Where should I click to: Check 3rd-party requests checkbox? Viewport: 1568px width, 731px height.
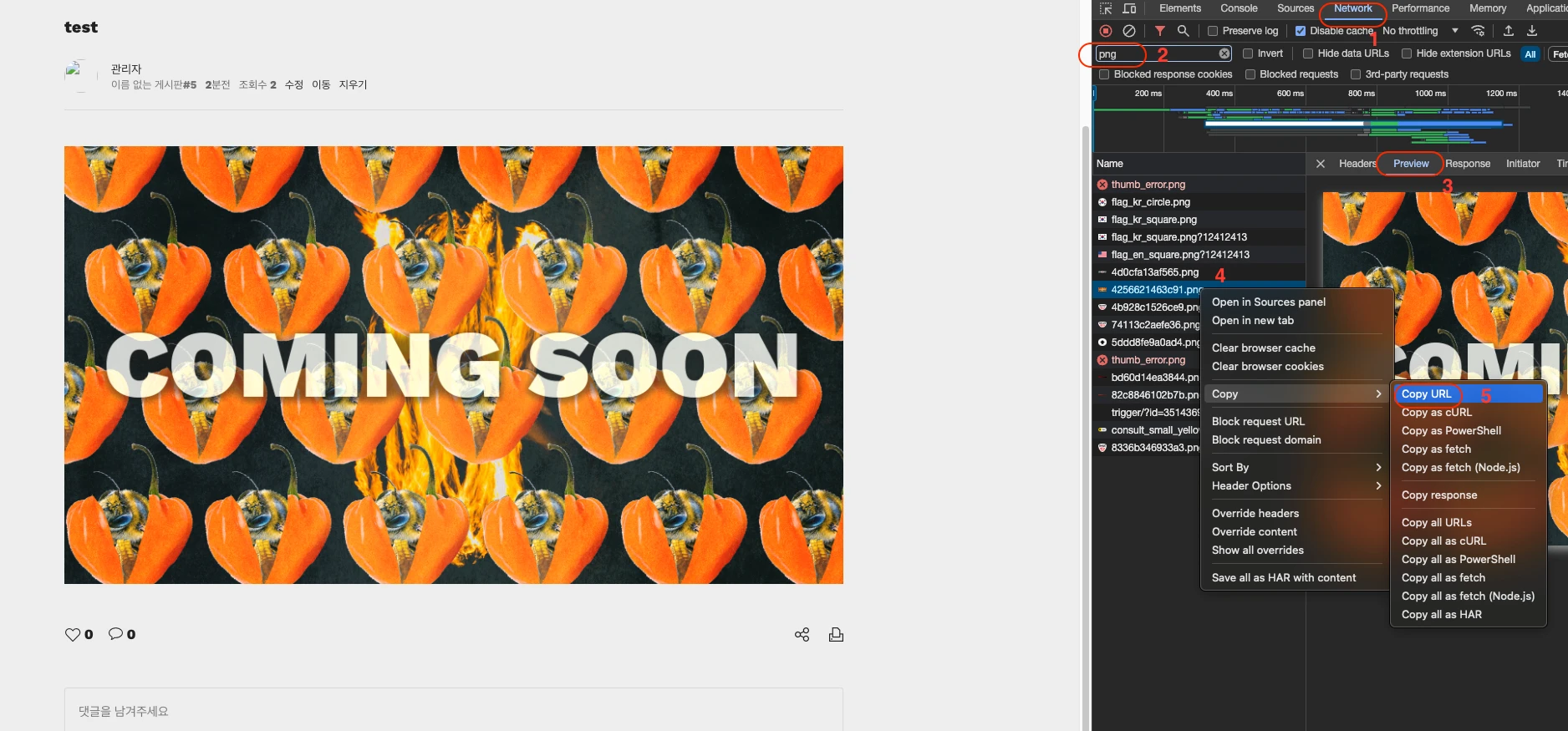(1356, 74)
